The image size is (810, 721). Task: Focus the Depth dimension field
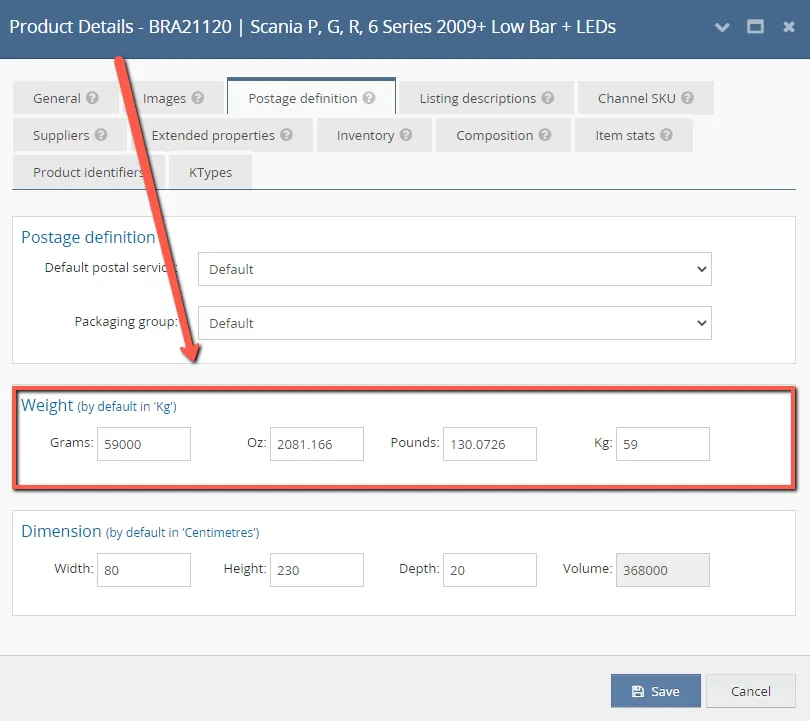pos(490,570)
